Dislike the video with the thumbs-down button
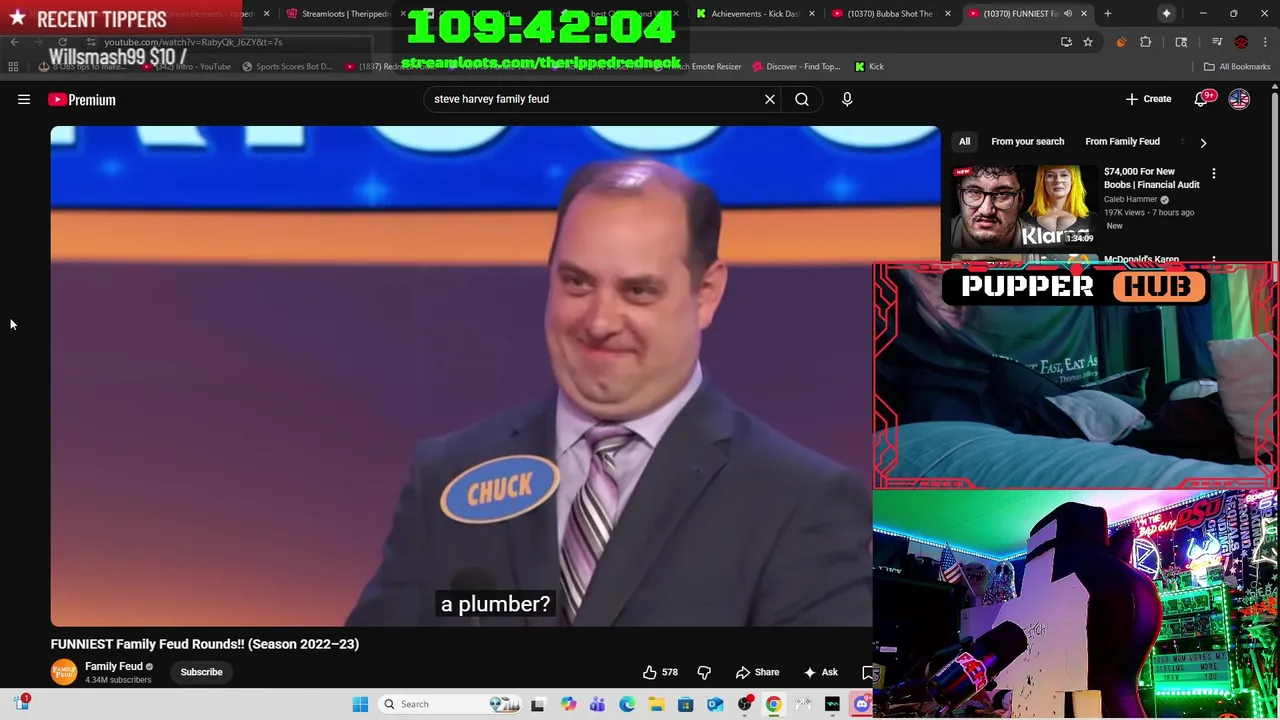Screen dimensions: 1280x720 point(704,672)
